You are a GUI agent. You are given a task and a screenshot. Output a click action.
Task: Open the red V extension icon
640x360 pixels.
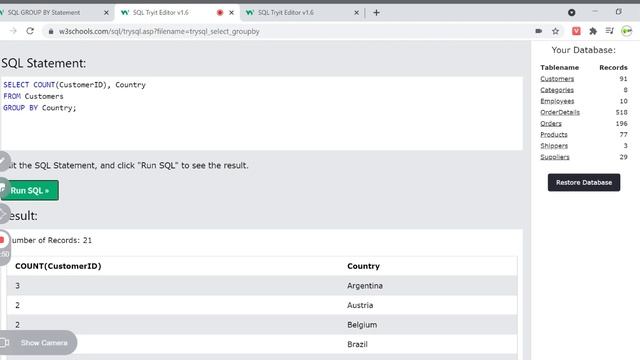(576, 31)
